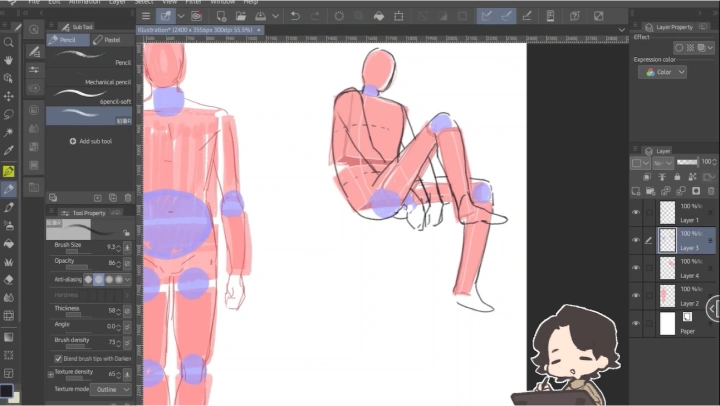Screen dimensions: 720x406
Task: Select the Zoom magnifier tool
Action: (8, 42)
